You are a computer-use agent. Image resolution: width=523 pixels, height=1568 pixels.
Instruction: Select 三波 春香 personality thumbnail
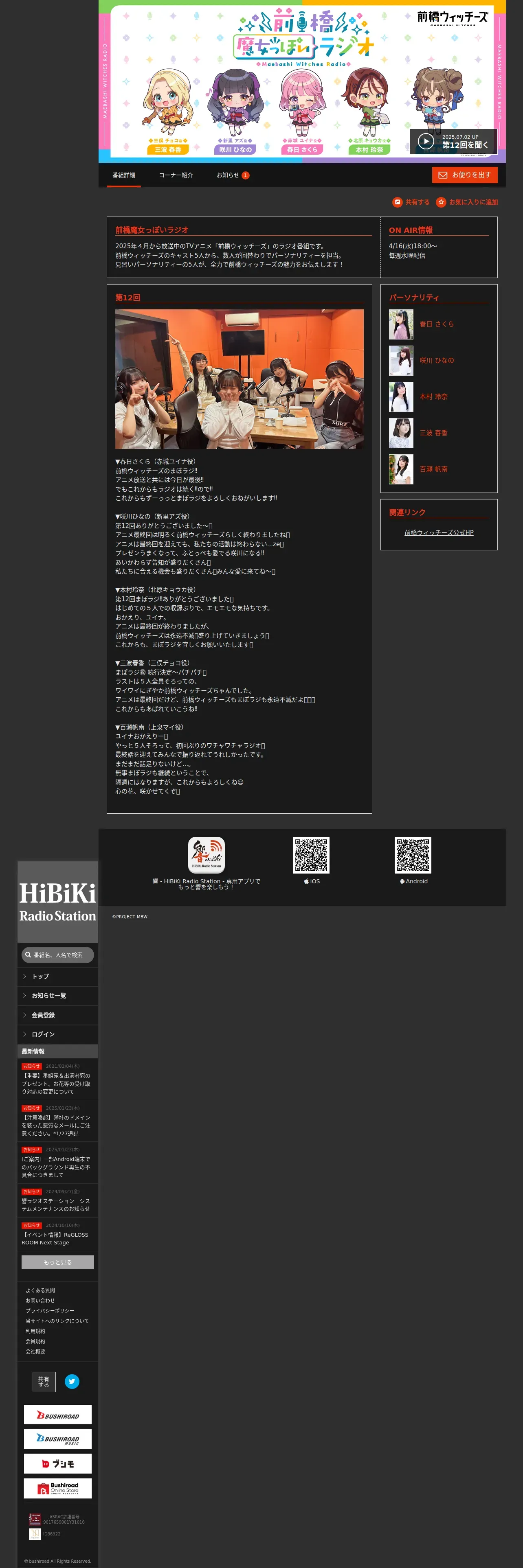click(401, 433)
